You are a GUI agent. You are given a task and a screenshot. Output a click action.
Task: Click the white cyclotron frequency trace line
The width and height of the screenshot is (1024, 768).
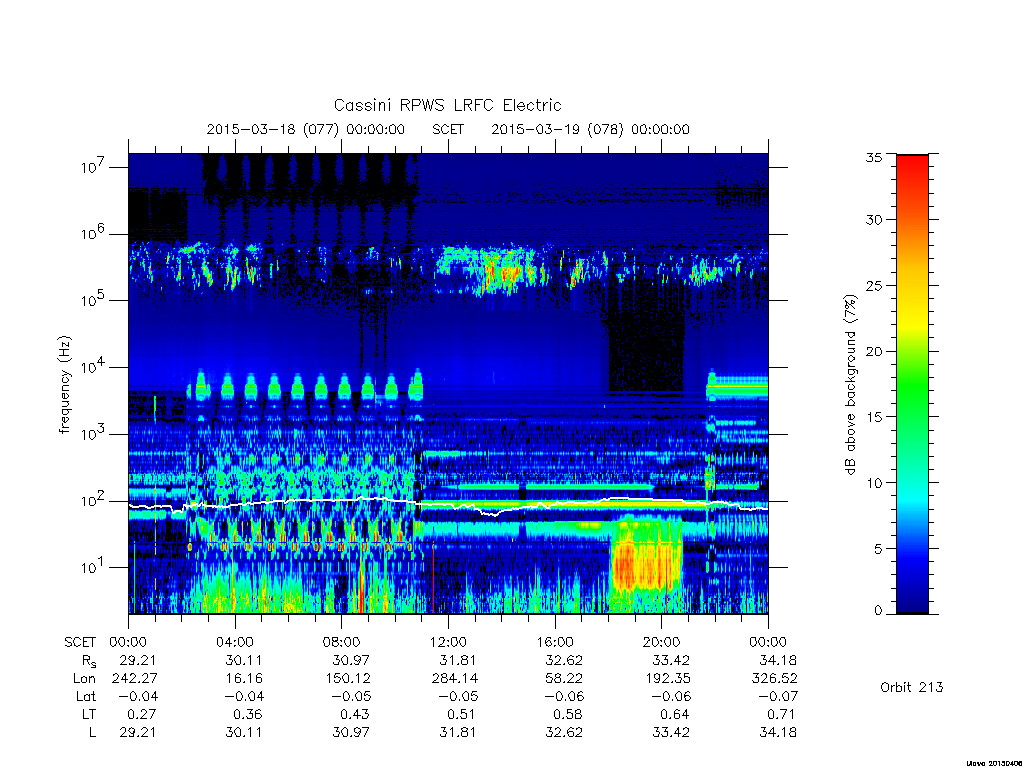[448, 504]
